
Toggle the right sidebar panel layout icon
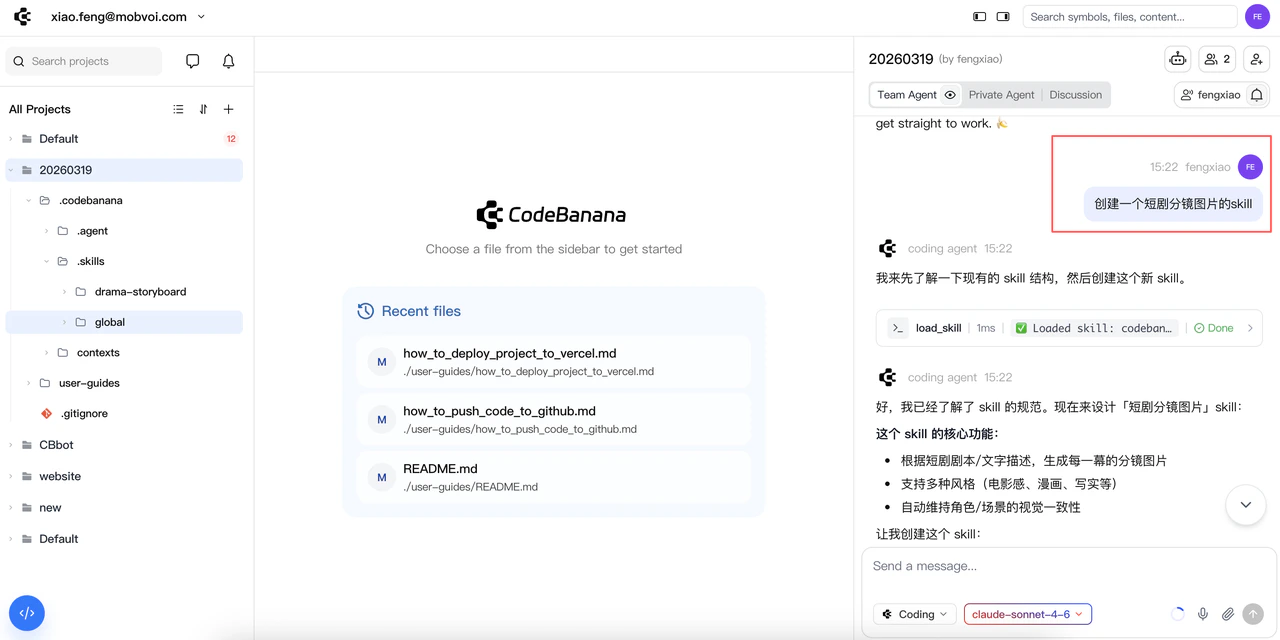pos(1003,17)
